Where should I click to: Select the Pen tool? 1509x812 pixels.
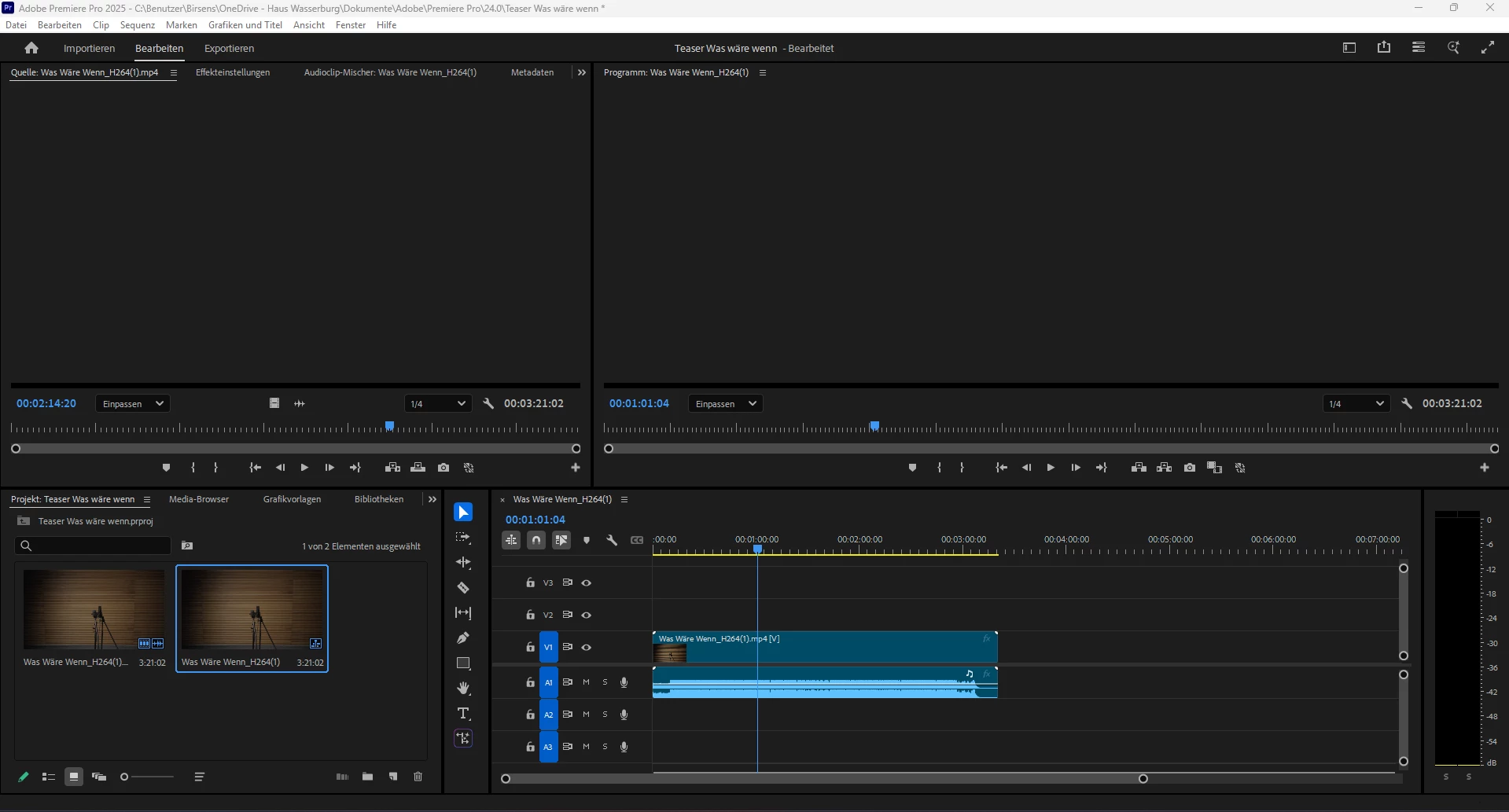tap(463, 638)
